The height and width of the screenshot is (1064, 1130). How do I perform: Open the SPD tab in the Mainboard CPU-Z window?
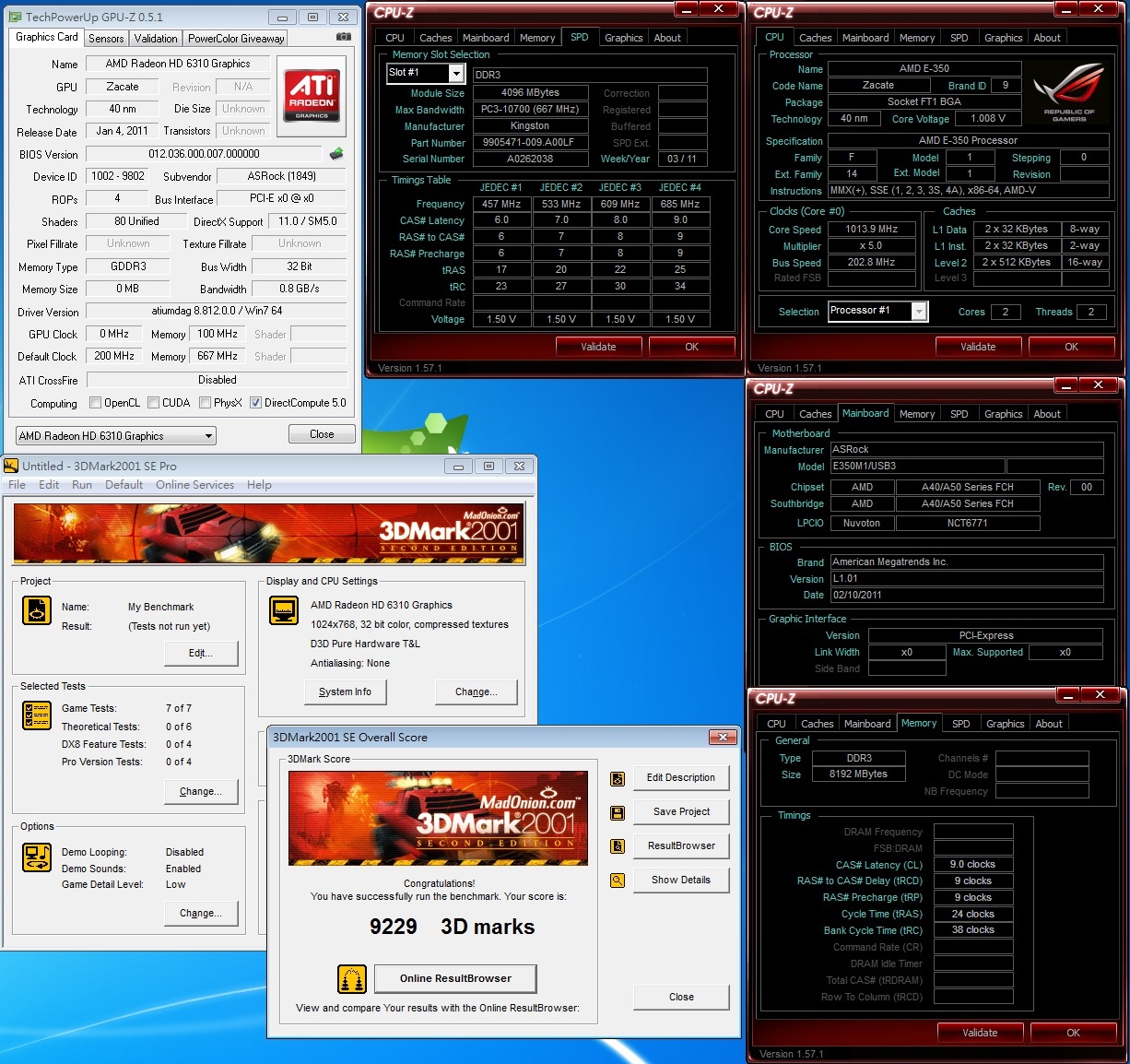(959, 414)
